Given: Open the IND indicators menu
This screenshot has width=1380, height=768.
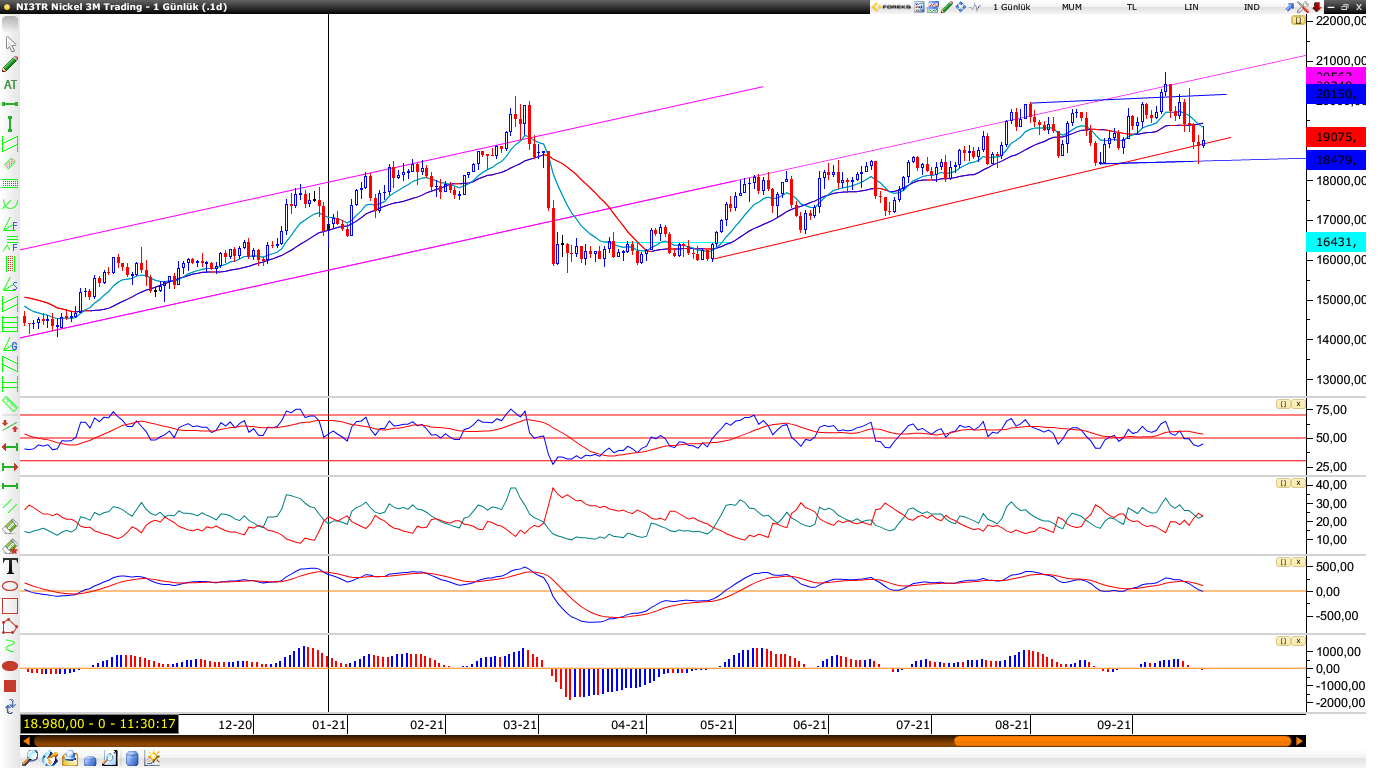Looking at the screenshot, I should [1252, 7].
